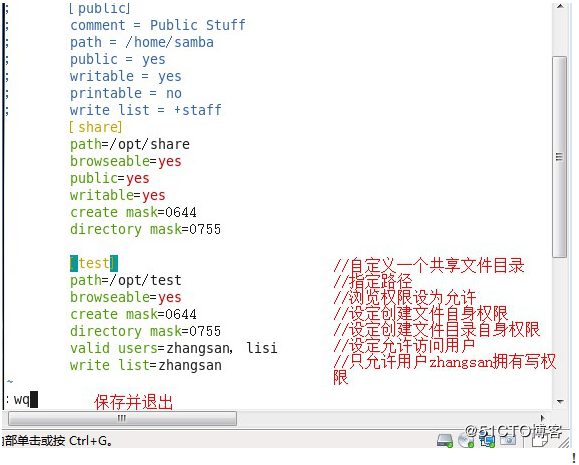Viewport: 579px width, 465px height.
Task: Click the window resize grip corner
Action: 565,442
